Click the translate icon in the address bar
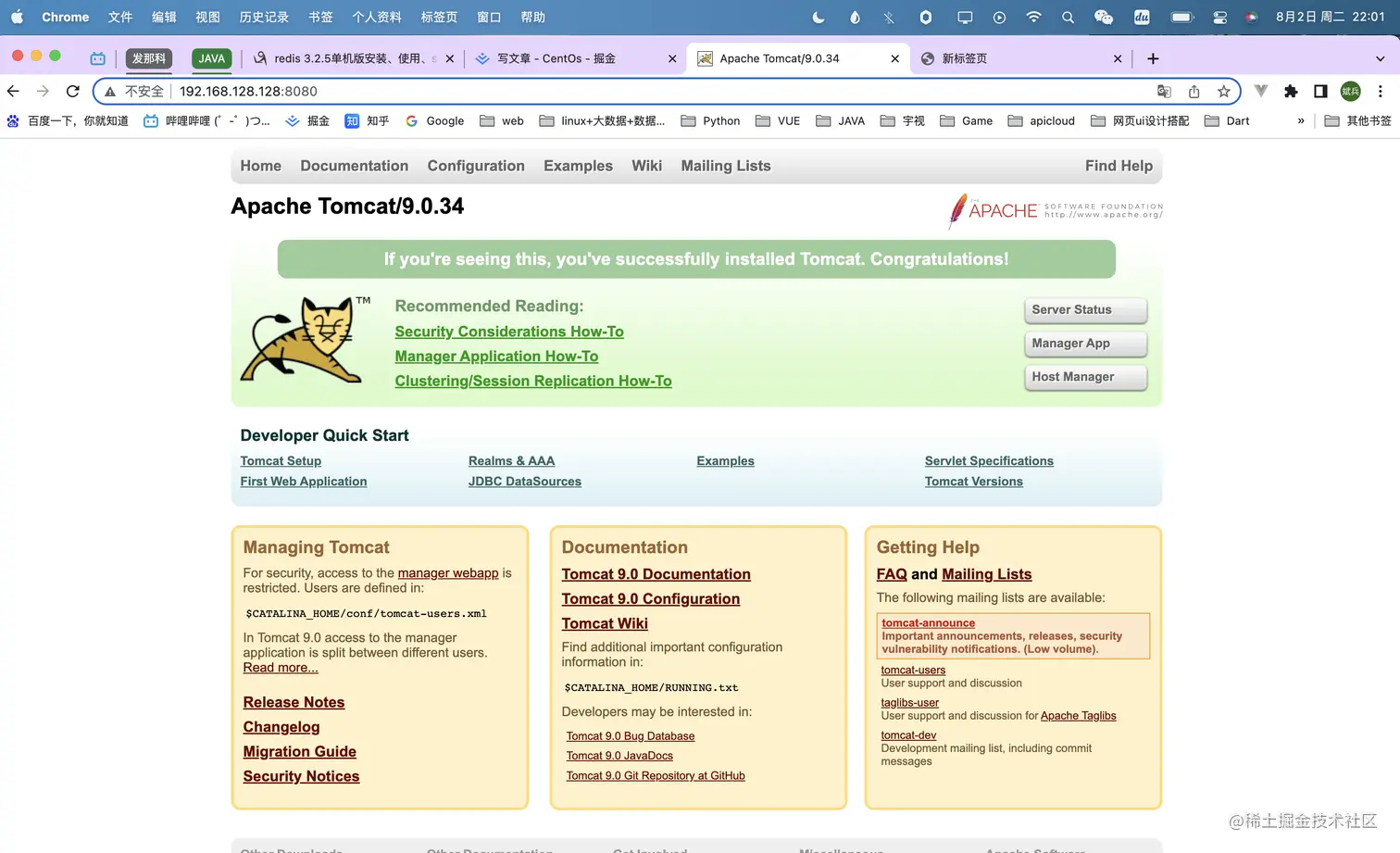Image resolution: width=1400 pixels, height=853 pixels. (1165, 91)
